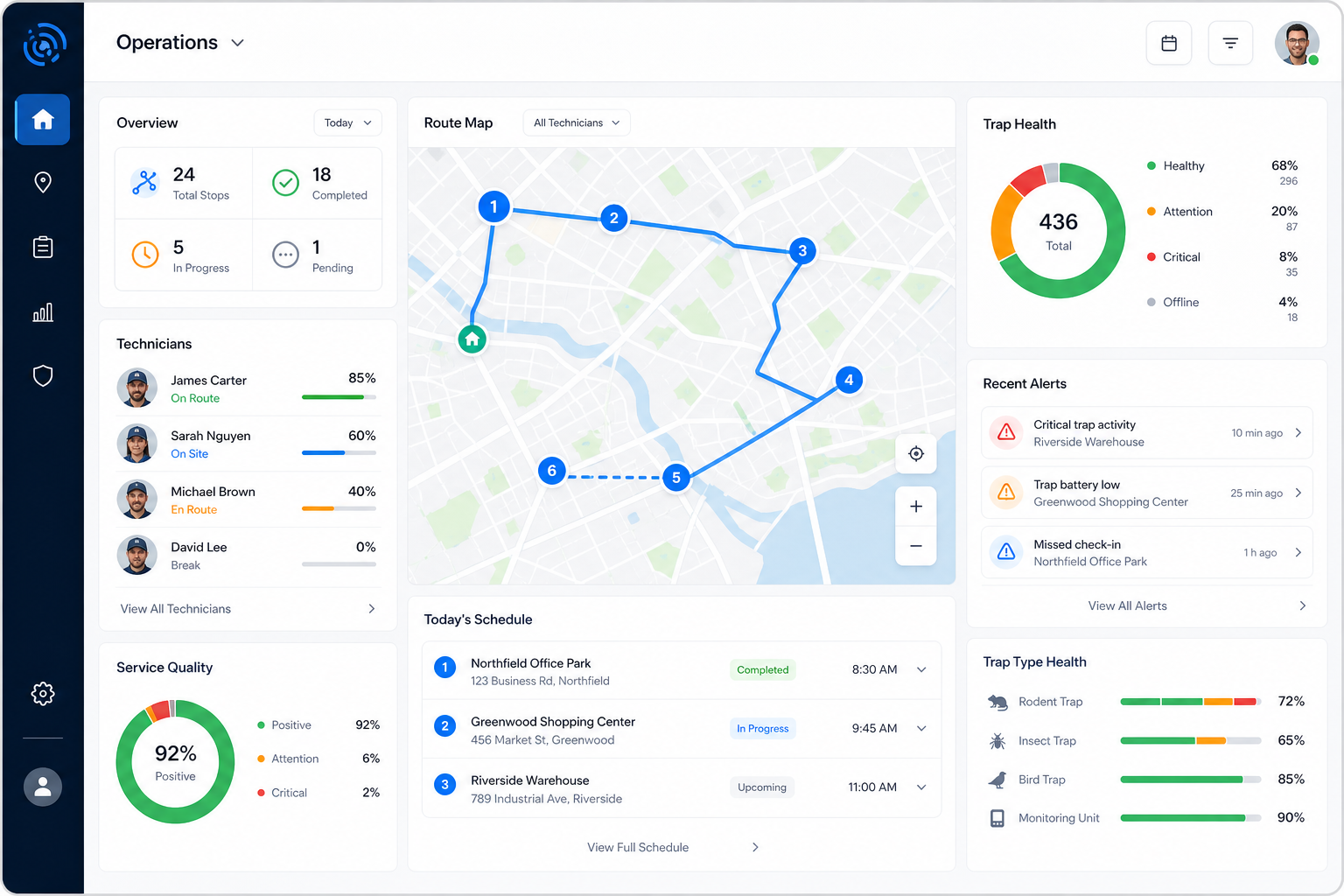Select '456 Market St, Greenwood' address text
1344x896 pixels.
[x=542, y=740]
